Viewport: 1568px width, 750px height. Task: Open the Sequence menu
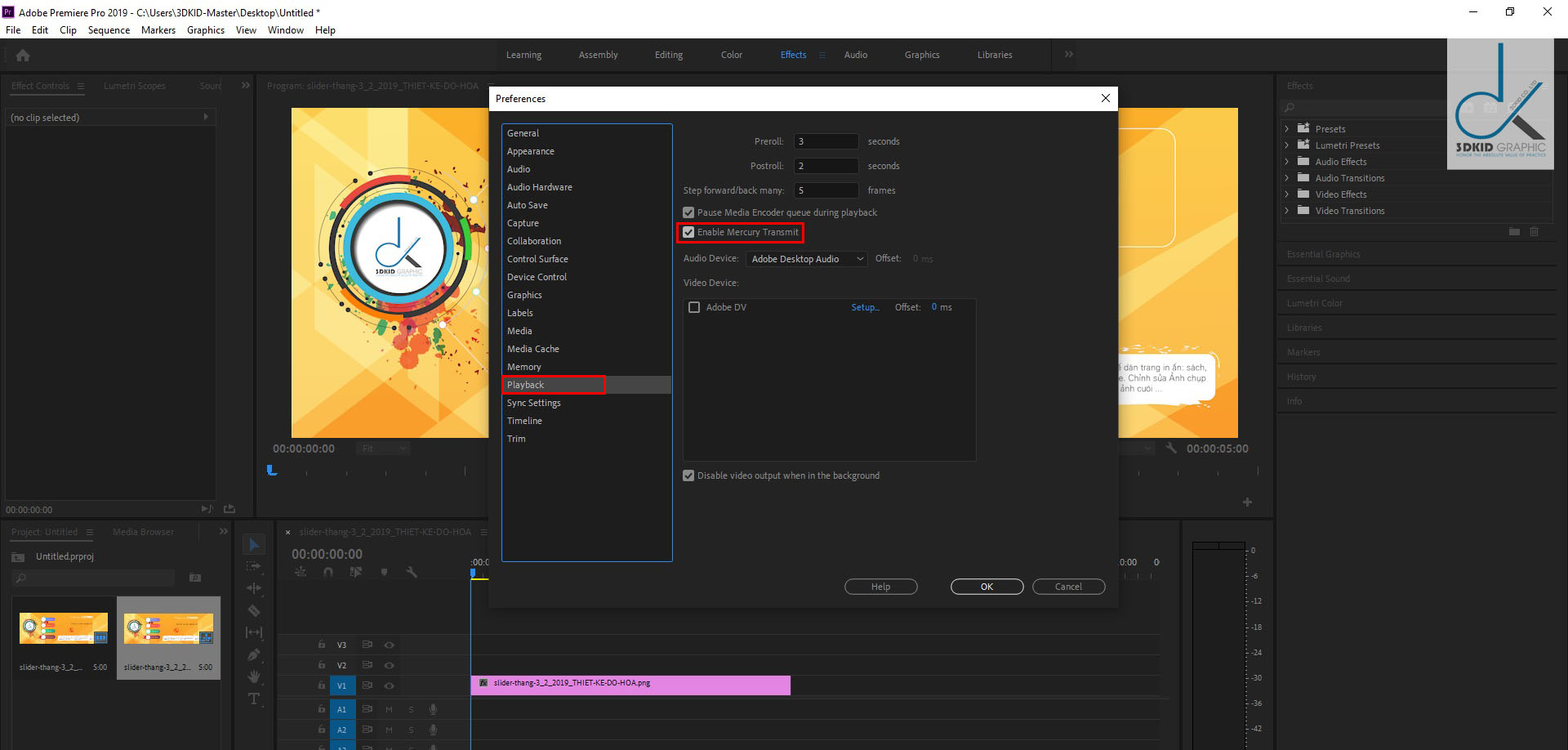click(x=109, y=30)
